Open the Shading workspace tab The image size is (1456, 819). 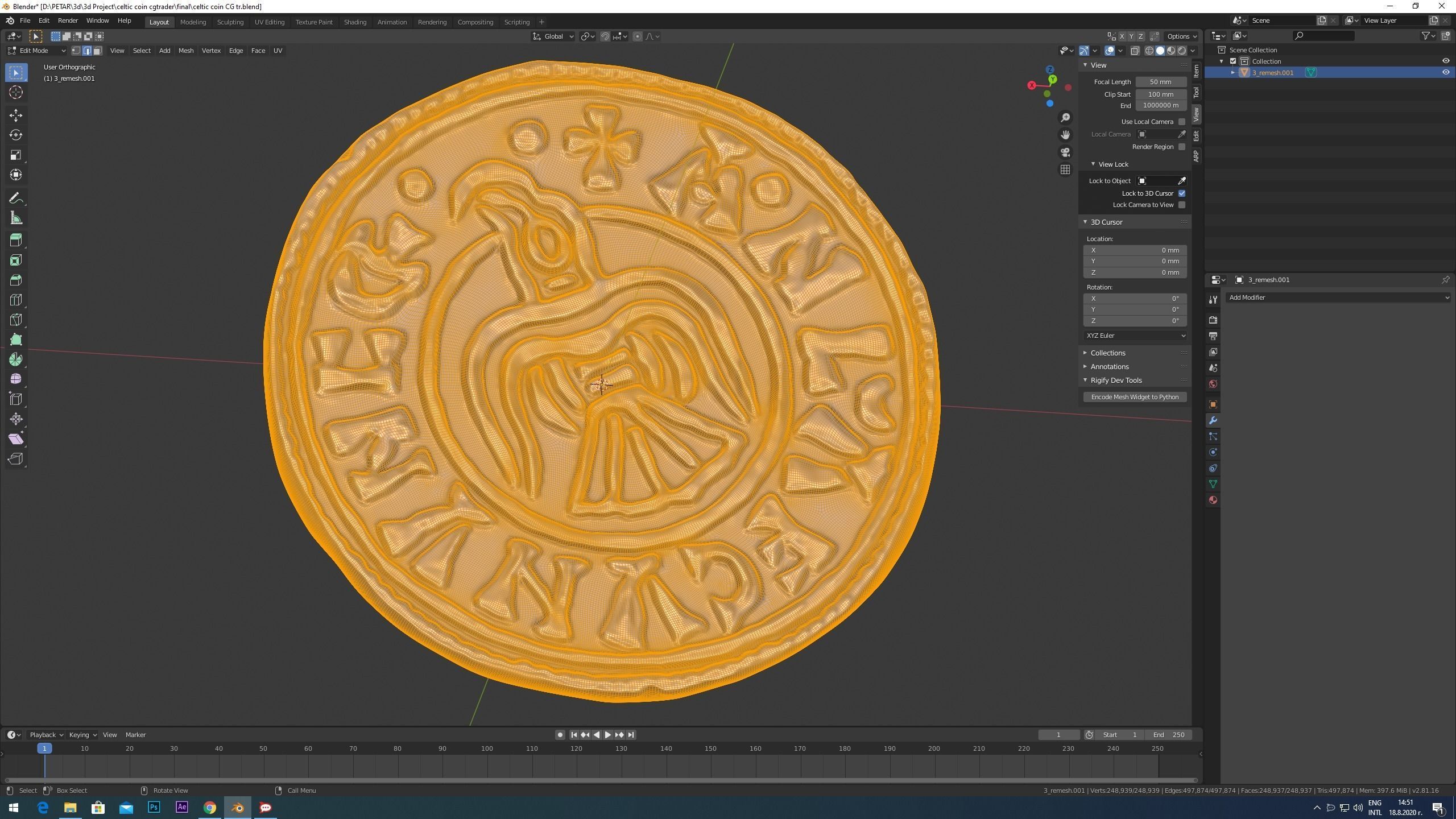355,22
